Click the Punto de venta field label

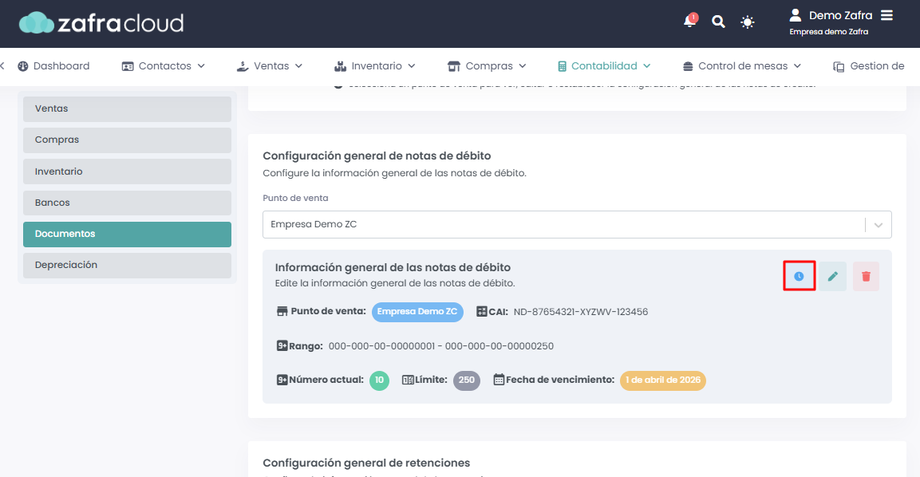[295, 198]
